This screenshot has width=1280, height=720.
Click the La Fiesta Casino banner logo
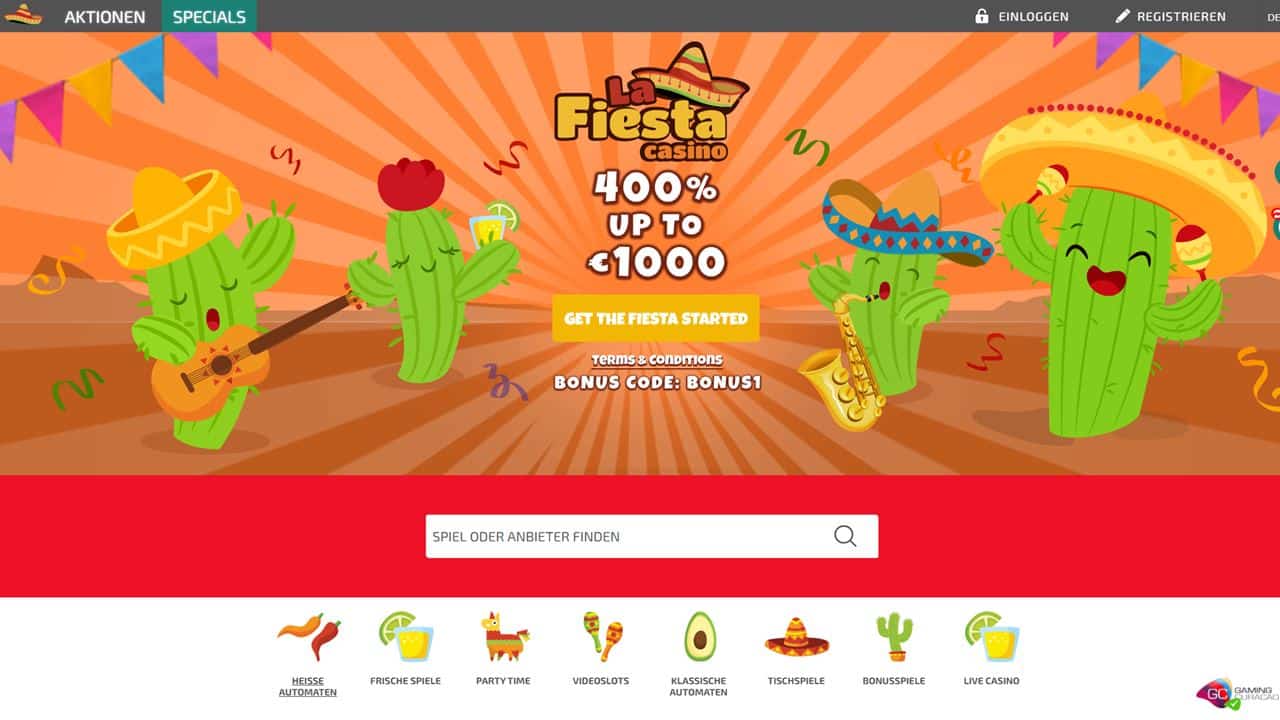coord(651,105)
